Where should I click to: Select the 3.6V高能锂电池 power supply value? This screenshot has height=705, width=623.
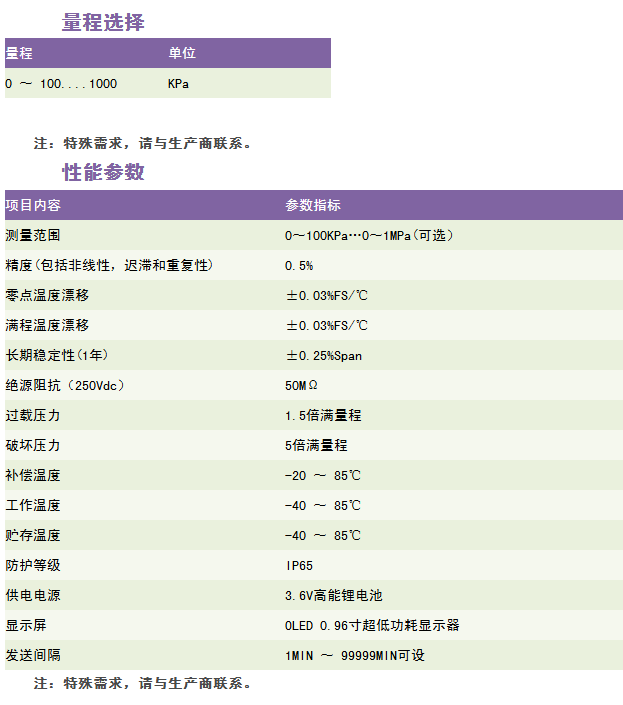point(333,595)
